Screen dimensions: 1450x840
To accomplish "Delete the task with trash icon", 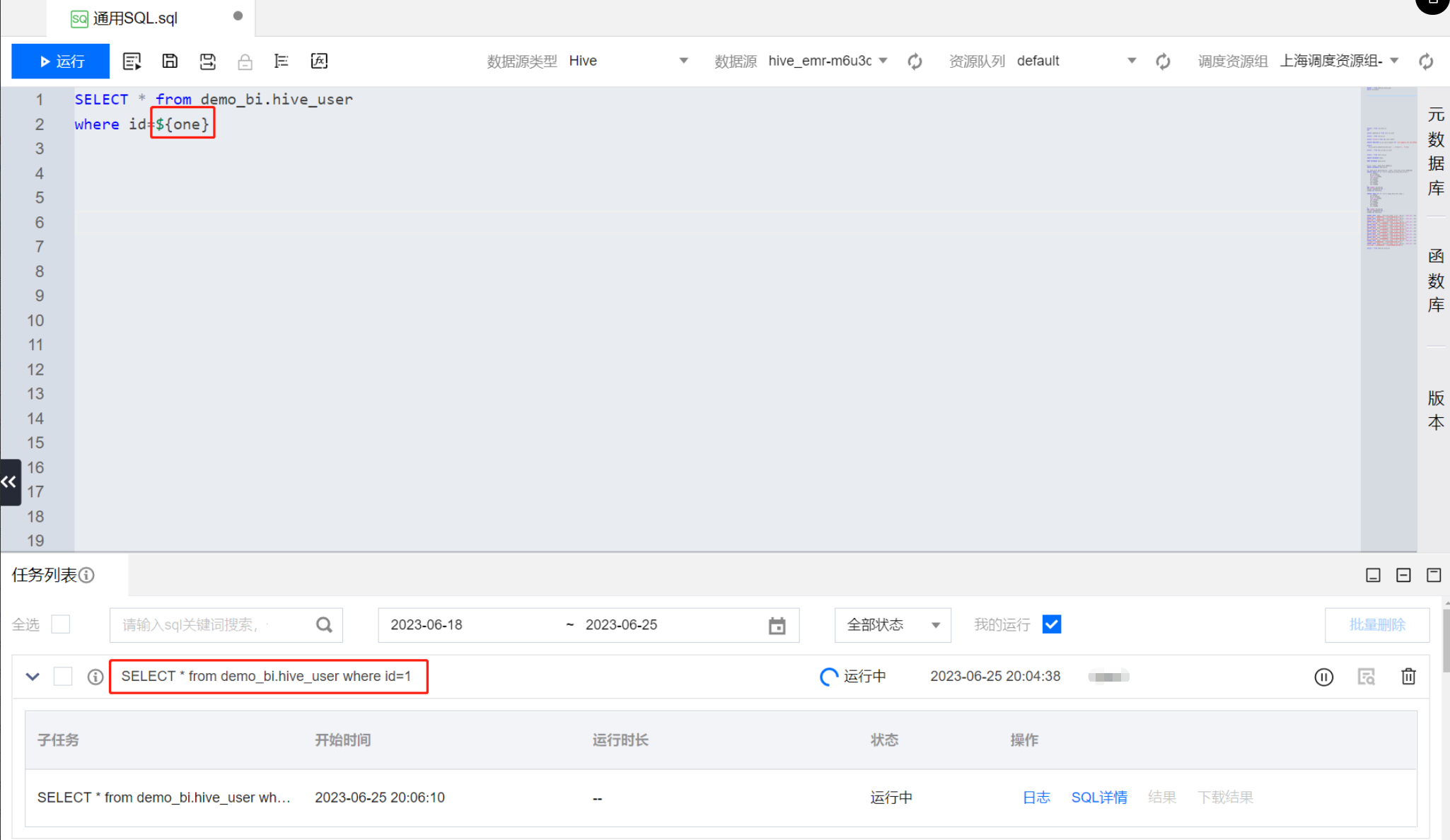I will (1408, 677).
